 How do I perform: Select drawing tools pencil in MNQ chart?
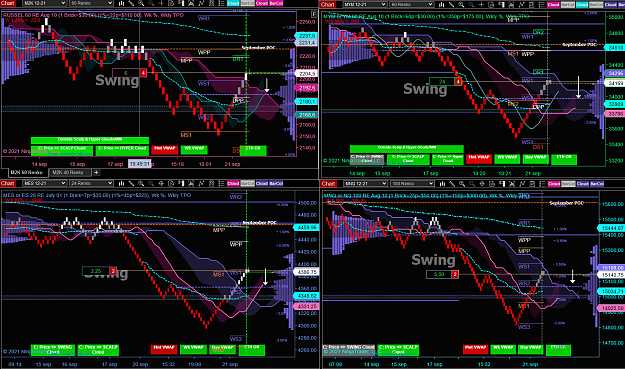click(x=452, y=184)
